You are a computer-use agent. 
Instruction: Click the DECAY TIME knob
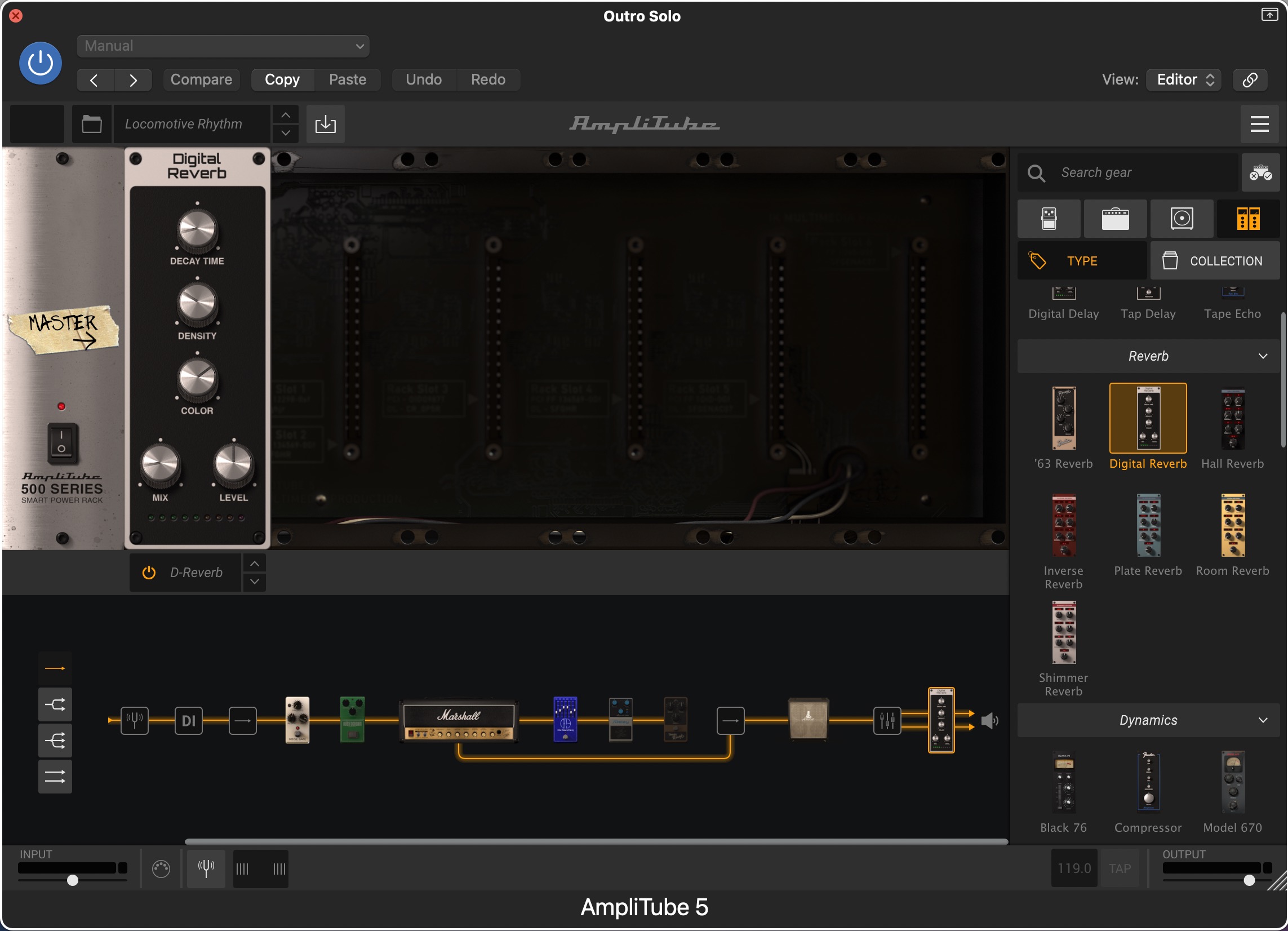point(197,229)
